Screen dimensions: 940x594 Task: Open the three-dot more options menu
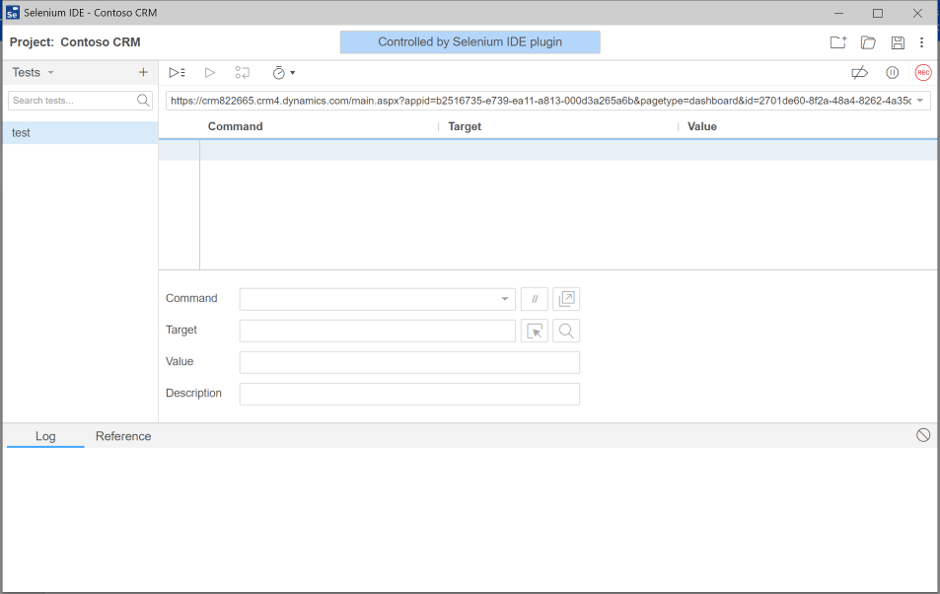[921, 42]
